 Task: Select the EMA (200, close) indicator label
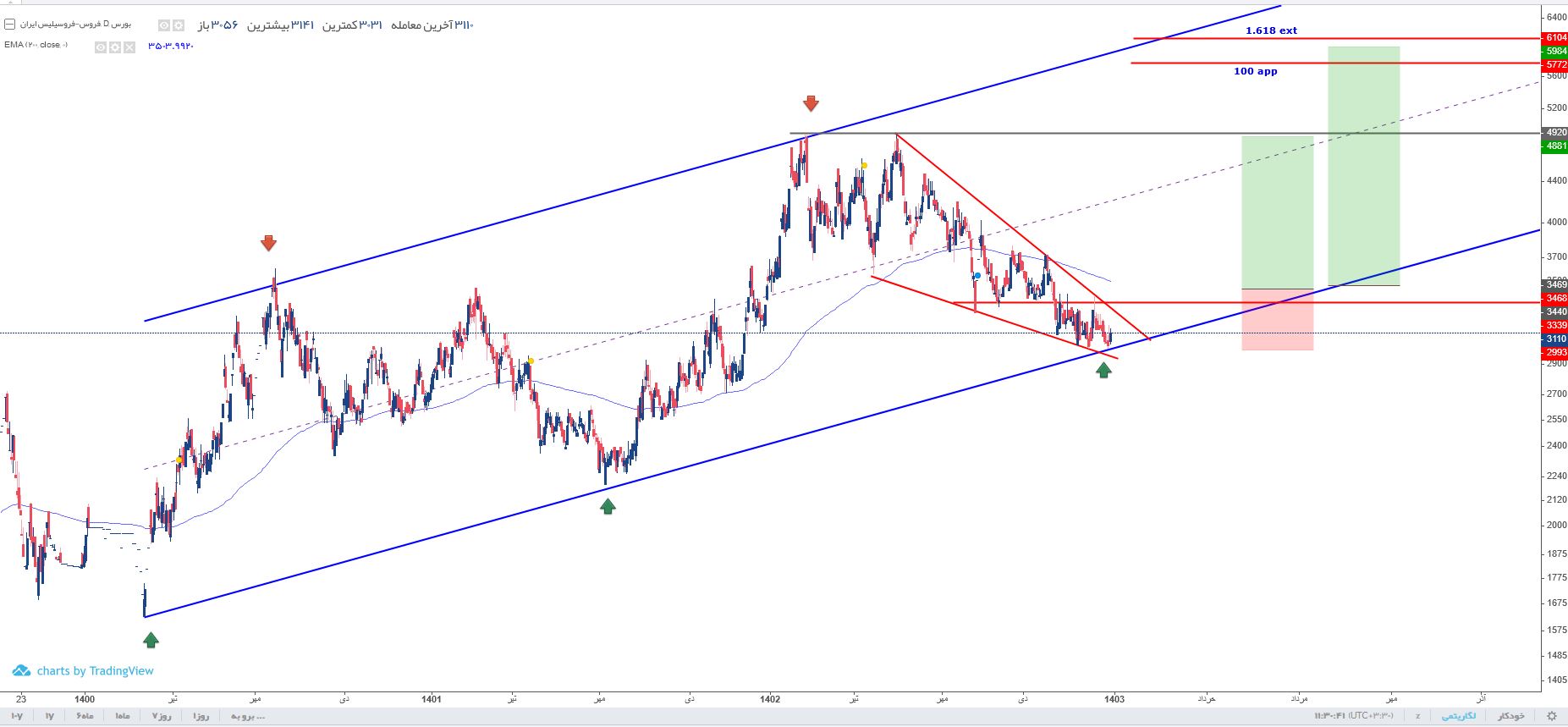(x=36, y=45)
